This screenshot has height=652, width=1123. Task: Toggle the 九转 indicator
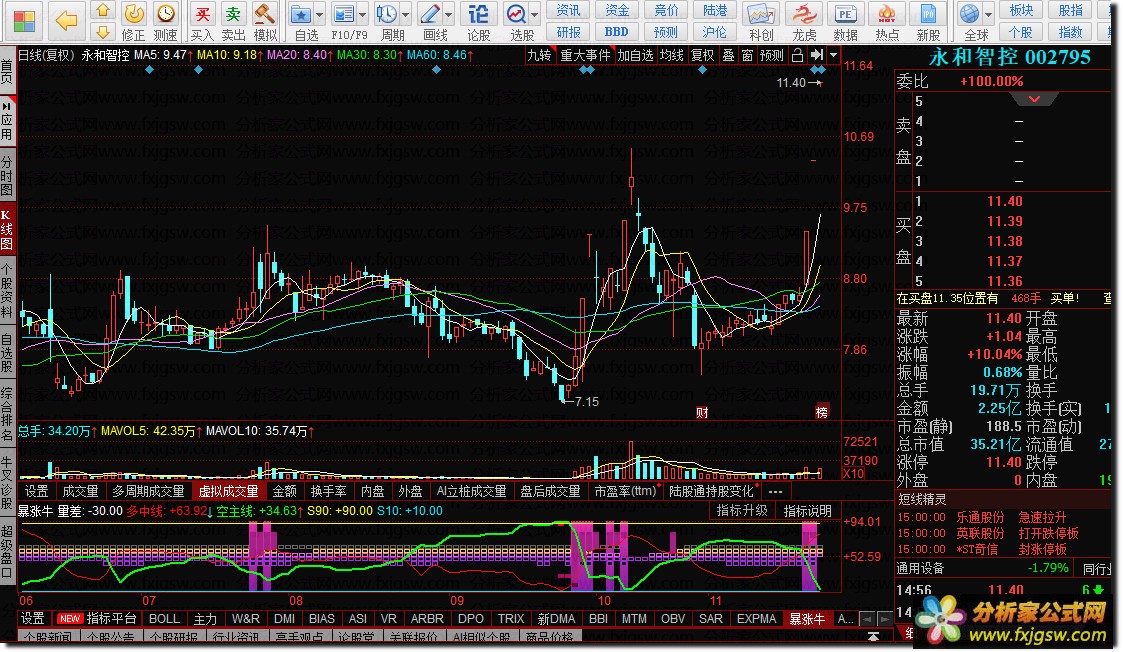click(x=539, y=55)
